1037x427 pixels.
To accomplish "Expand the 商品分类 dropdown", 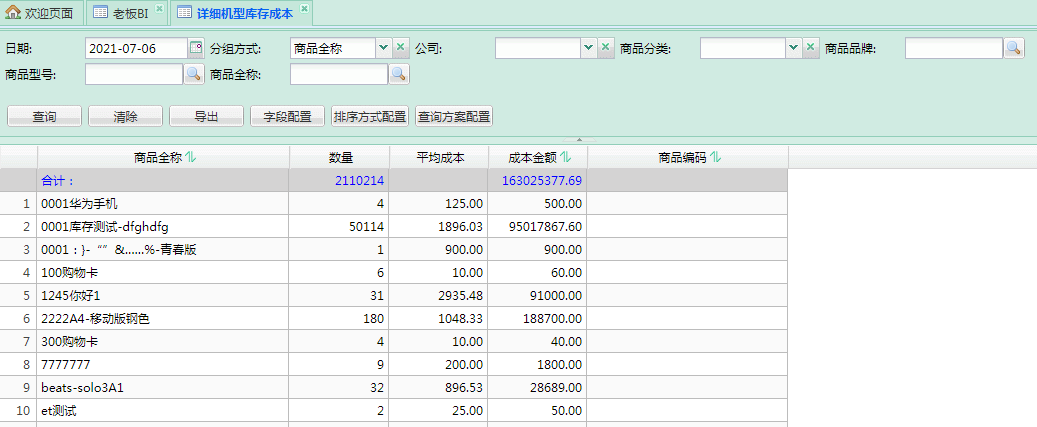I will coord(793,48).
